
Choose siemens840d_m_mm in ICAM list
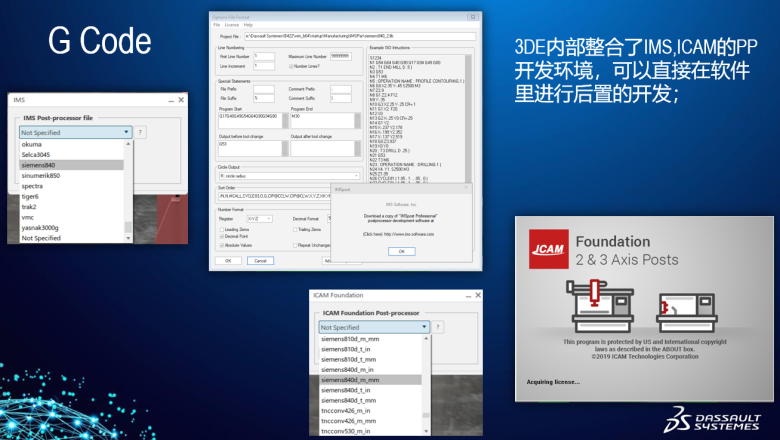[x=370, y=380]
